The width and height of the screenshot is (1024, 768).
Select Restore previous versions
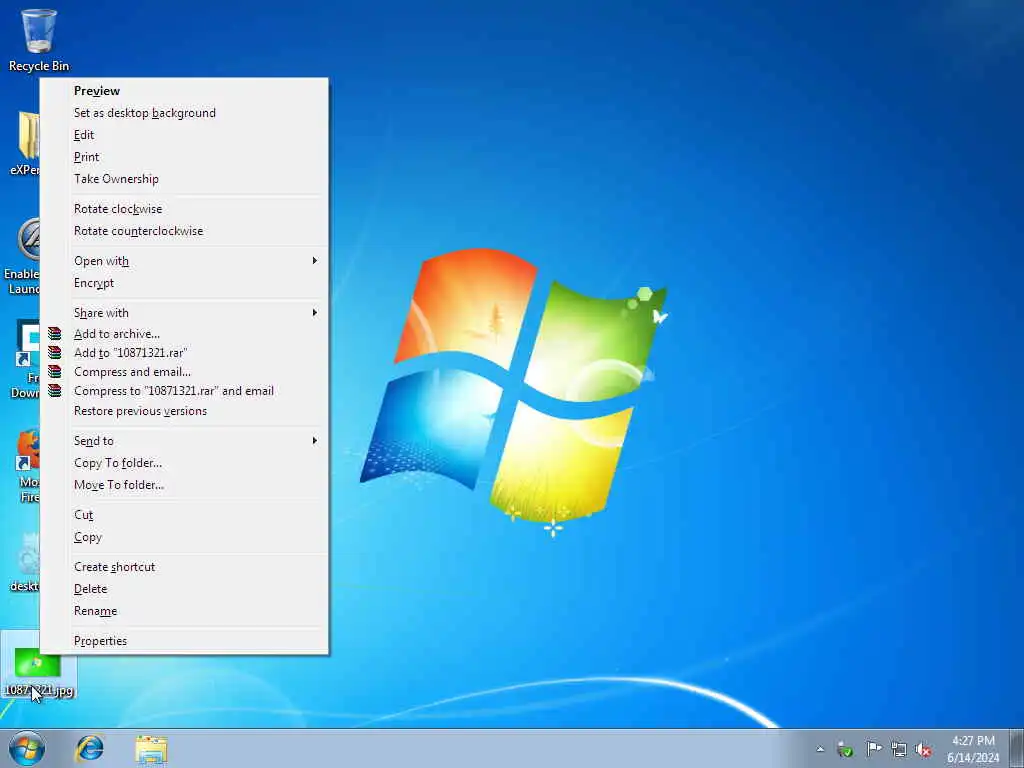pyautogui.click(x=184, y=411)
